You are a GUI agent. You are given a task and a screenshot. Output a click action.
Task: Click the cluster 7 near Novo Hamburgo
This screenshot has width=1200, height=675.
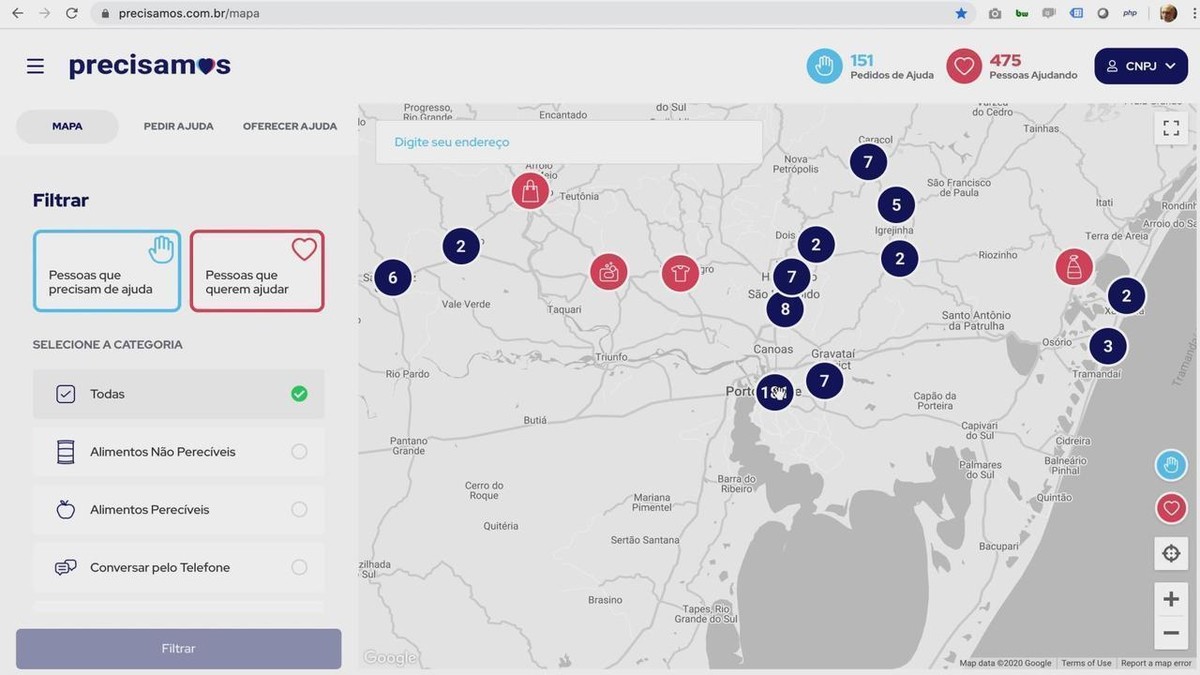click(x=791, y=277)
